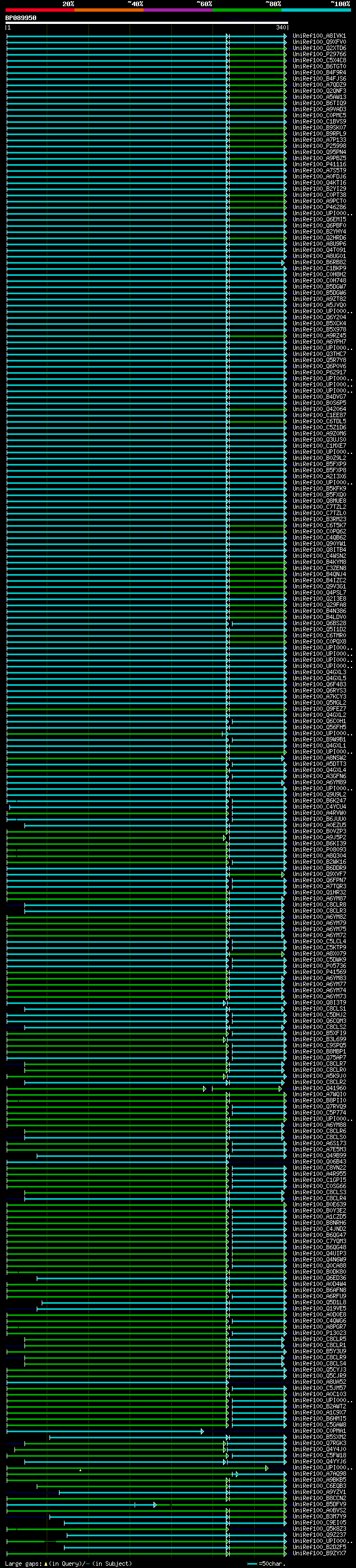Image resolution: width=356 pixels, height=1568 pixels.
Task: Select hit UniRef100_A7QDZ9
Action: tap(319, 85)
